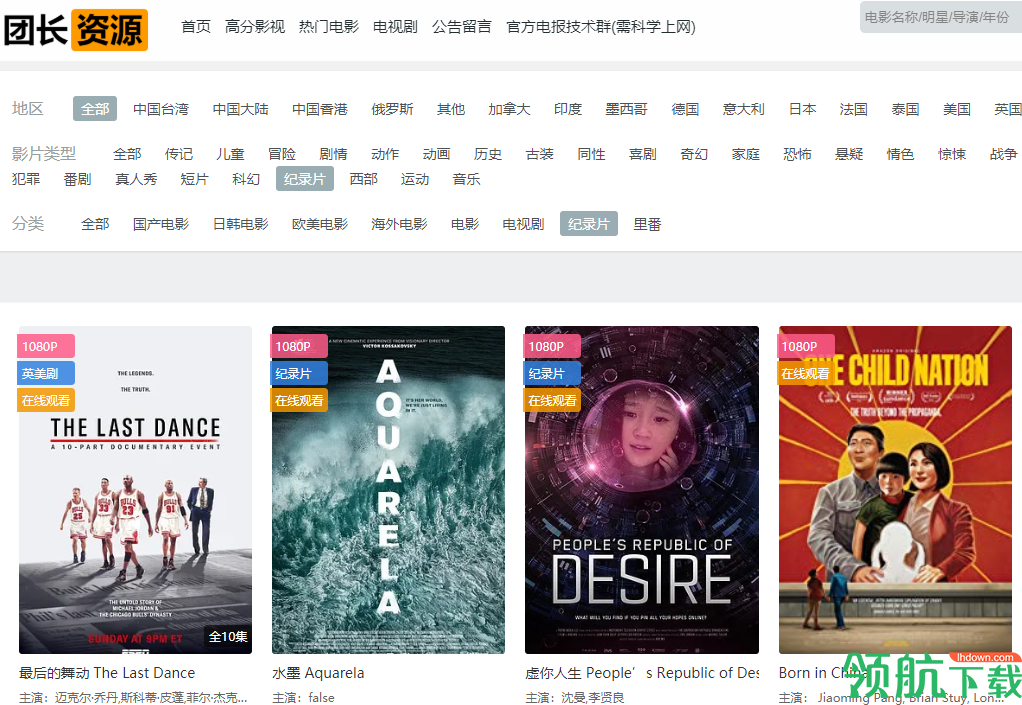Click 英美剧 tag on The Last Dance

(x=46, y=373)
